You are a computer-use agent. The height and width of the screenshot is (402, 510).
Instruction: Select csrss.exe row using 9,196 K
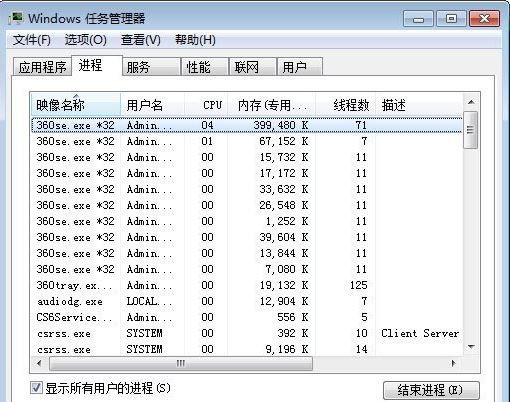coord(247,349)
